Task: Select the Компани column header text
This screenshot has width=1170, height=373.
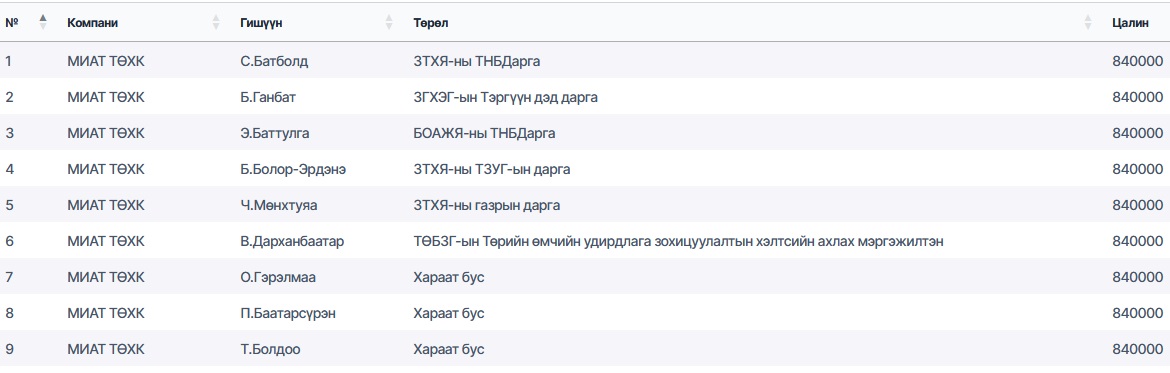Action: pos(93,23)
